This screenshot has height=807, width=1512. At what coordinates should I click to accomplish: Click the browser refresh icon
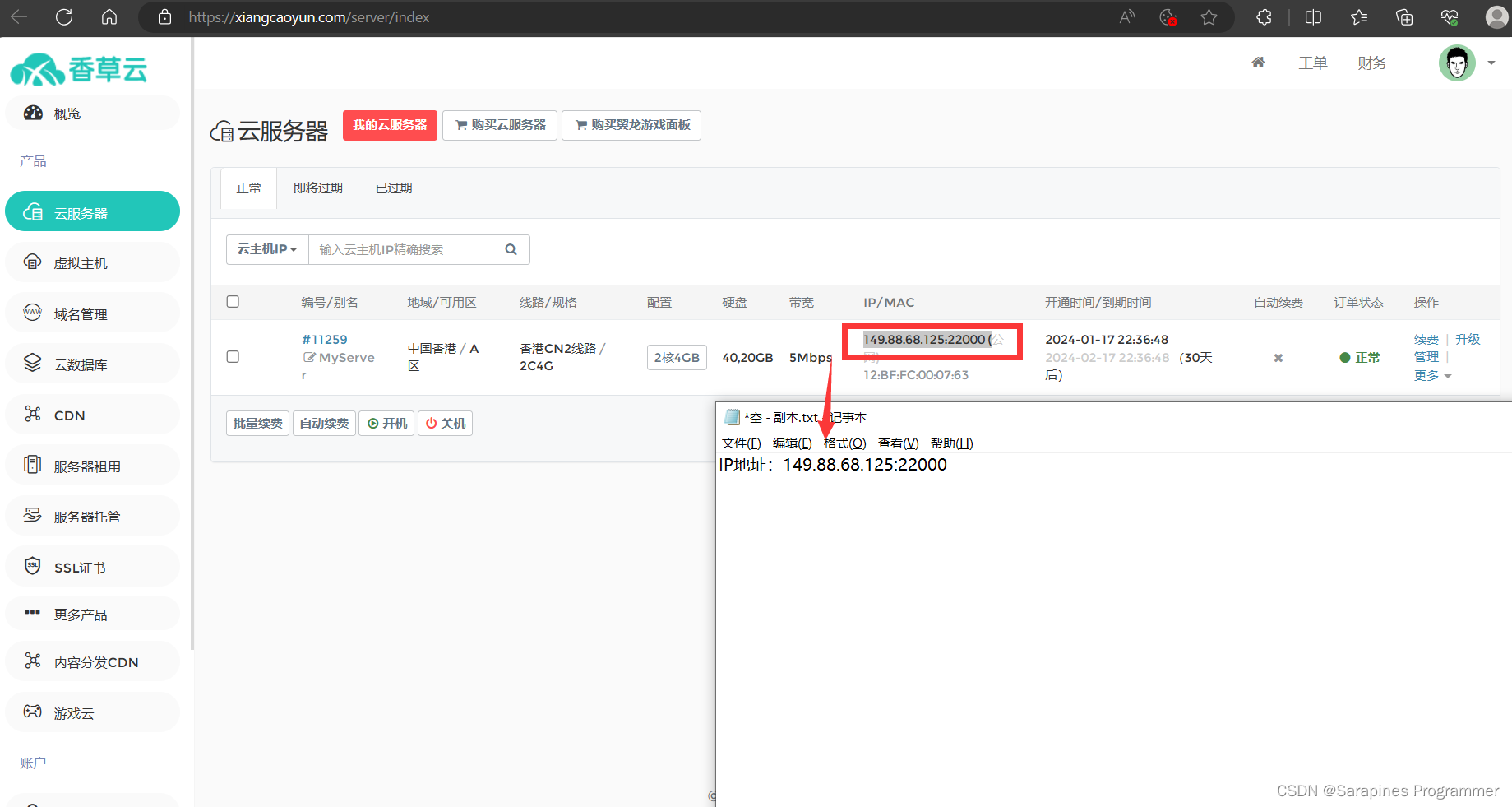point(64,17)
